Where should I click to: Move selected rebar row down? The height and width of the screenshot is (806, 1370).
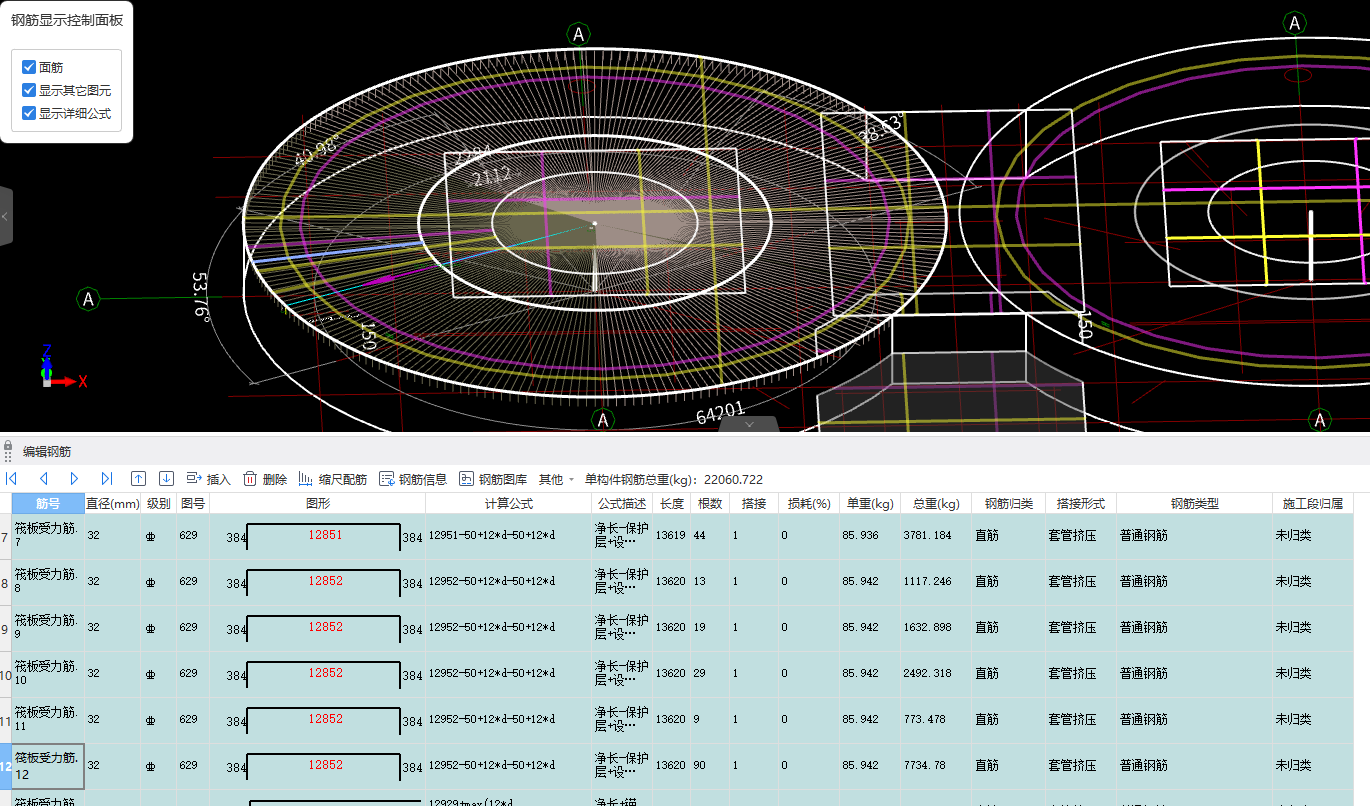click(x=167, y=479)
